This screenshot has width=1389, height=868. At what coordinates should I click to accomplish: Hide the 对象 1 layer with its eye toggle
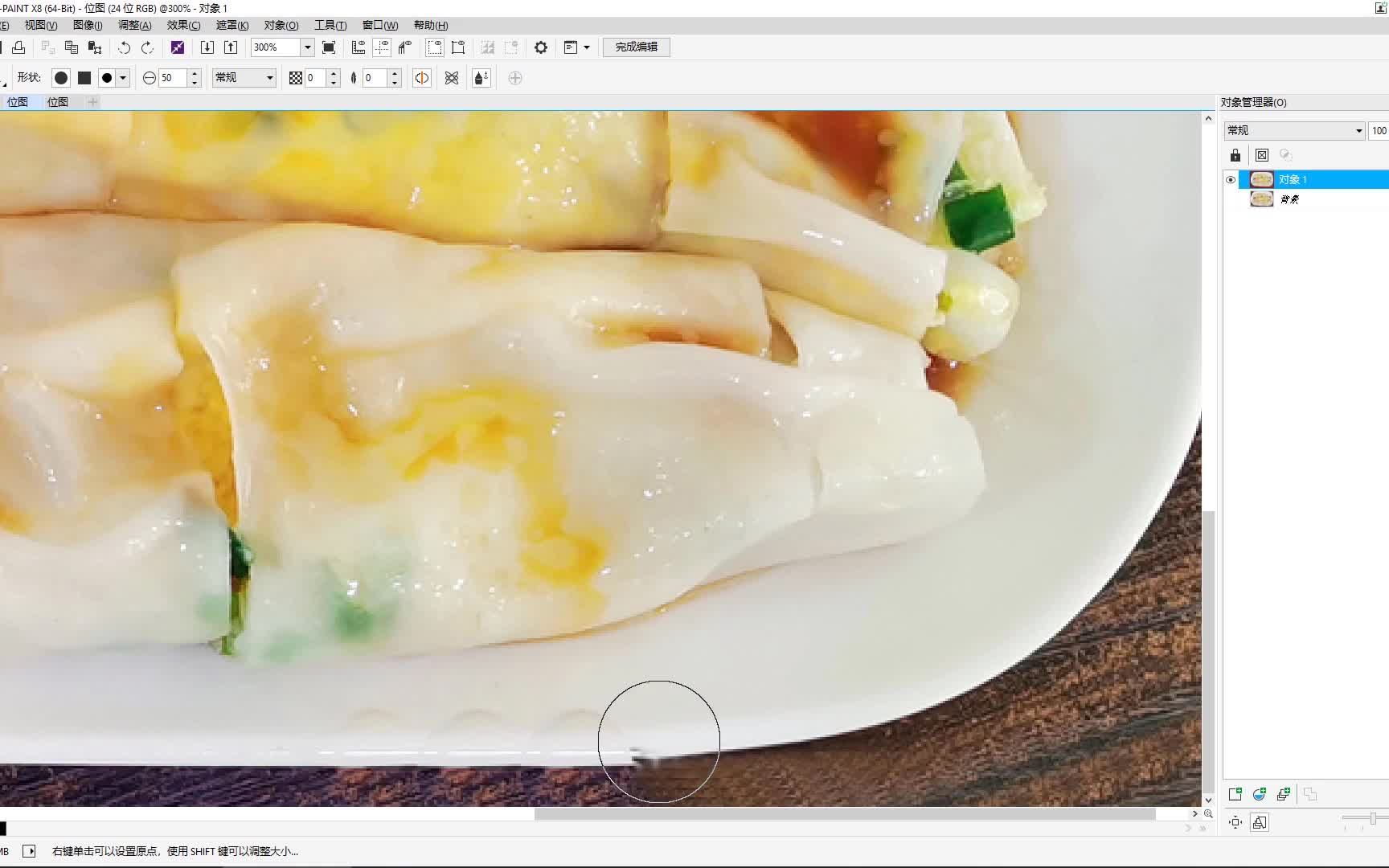click(x=1231, y=179)
